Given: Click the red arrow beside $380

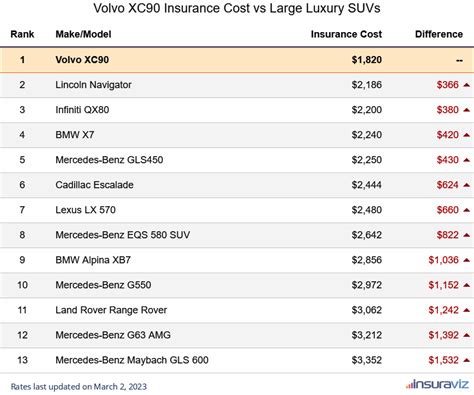Looking at the screenshot, I should coord(466,110).
